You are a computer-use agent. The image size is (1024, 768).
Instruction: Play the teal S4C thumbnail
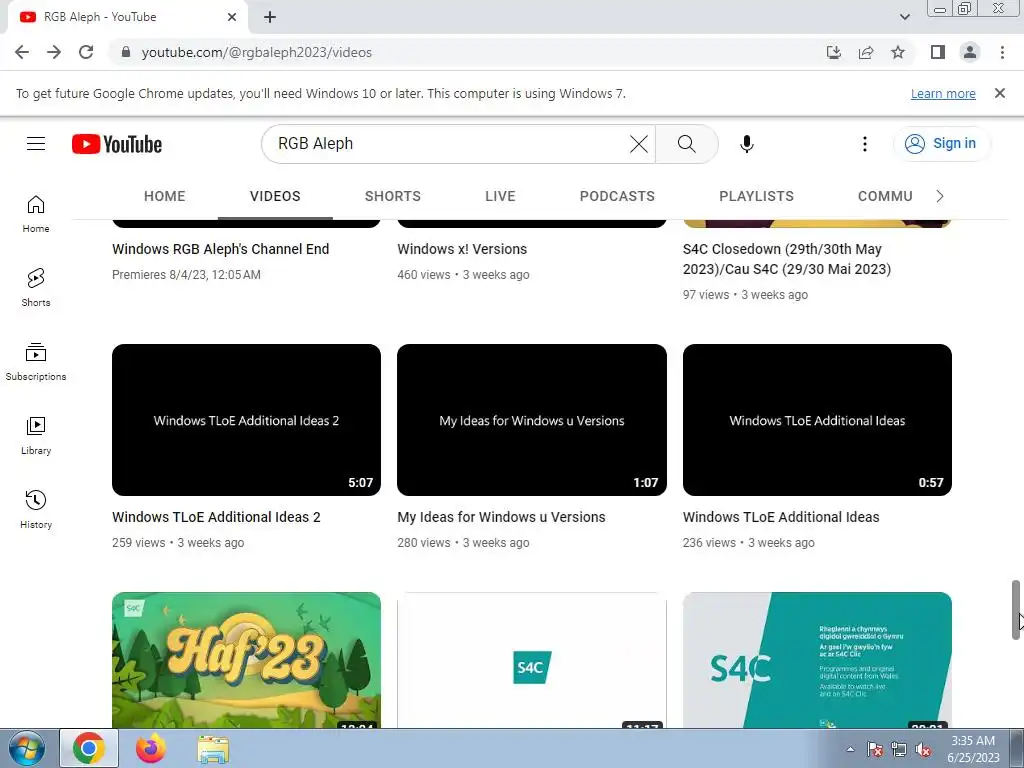tap(817, 660)
